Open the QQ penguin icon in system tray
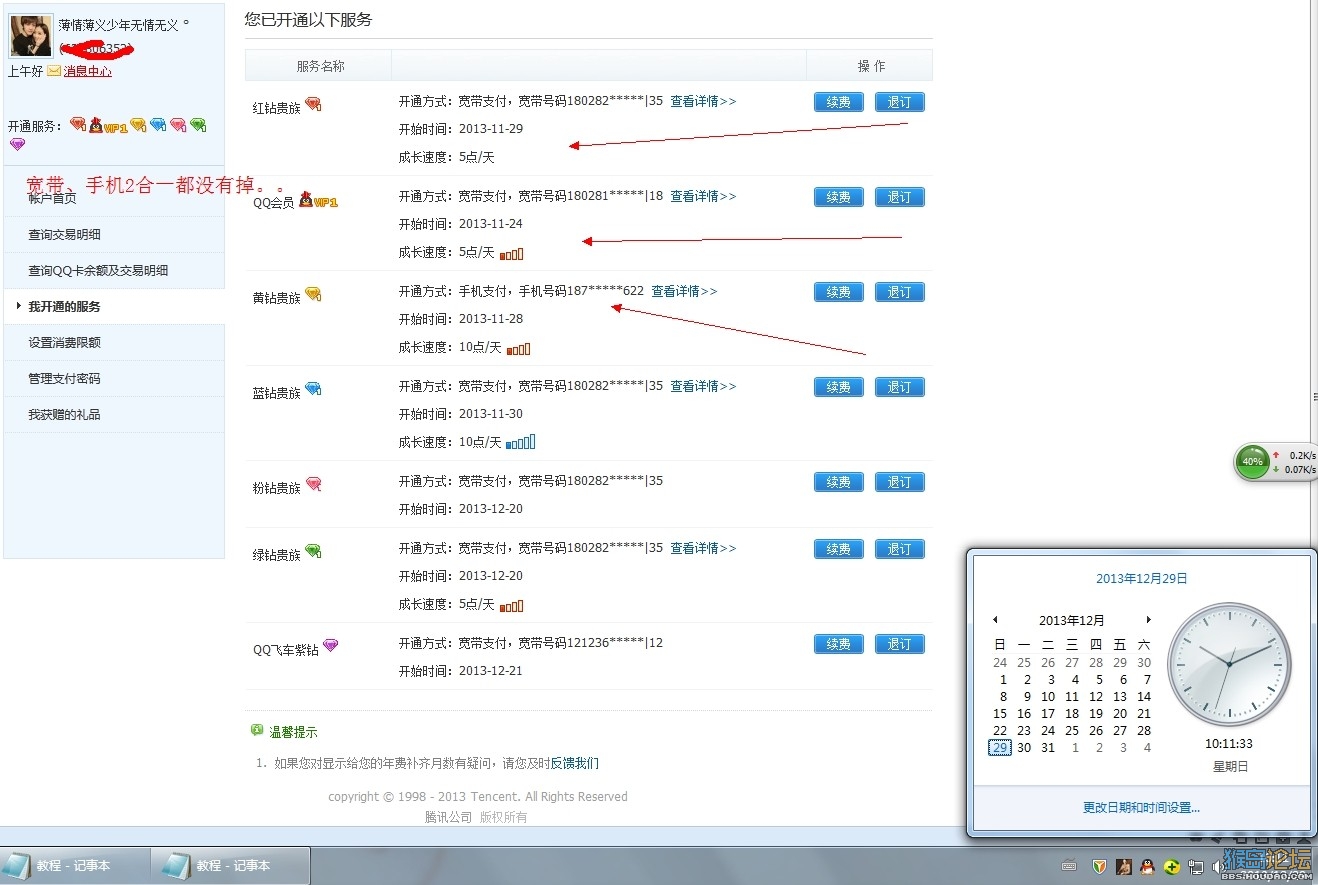This screenshot has width=1318, height=885. 1147,866
